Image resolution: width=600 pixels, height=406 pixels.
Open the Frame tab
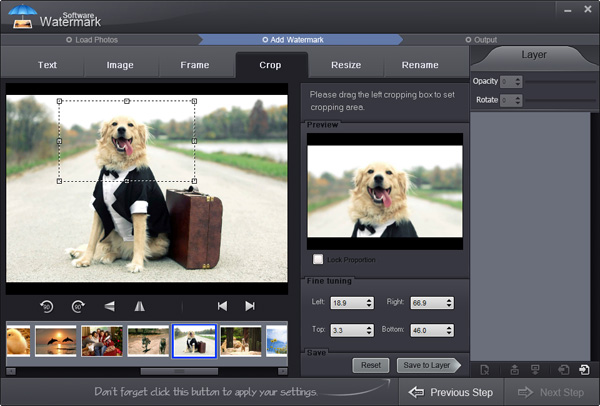point(195,65)
